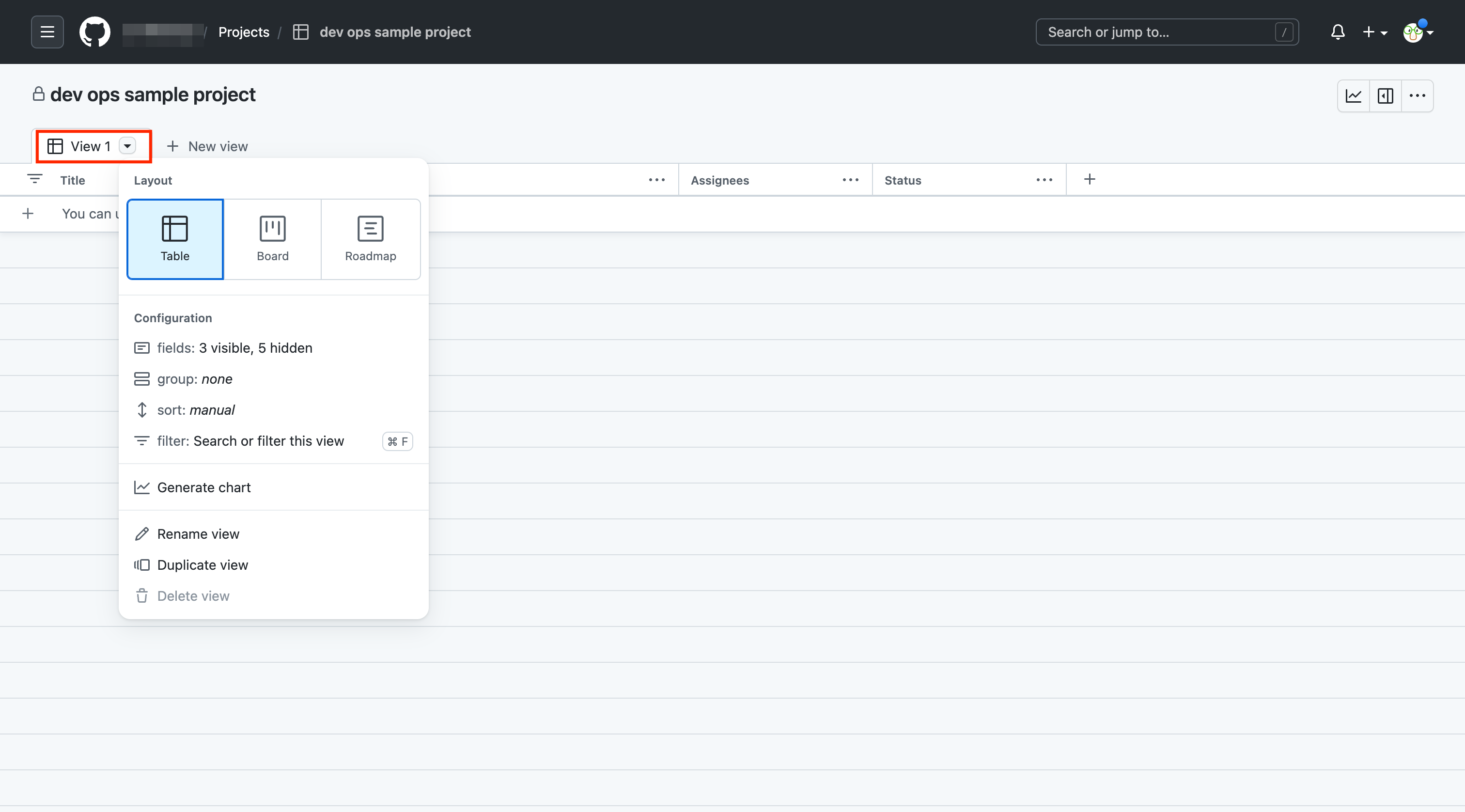The height and width of the screenshot is (812, 1465).
Task: Open the create new plus dropdown
Action: pyautogui.click(x=1374, y=32)
